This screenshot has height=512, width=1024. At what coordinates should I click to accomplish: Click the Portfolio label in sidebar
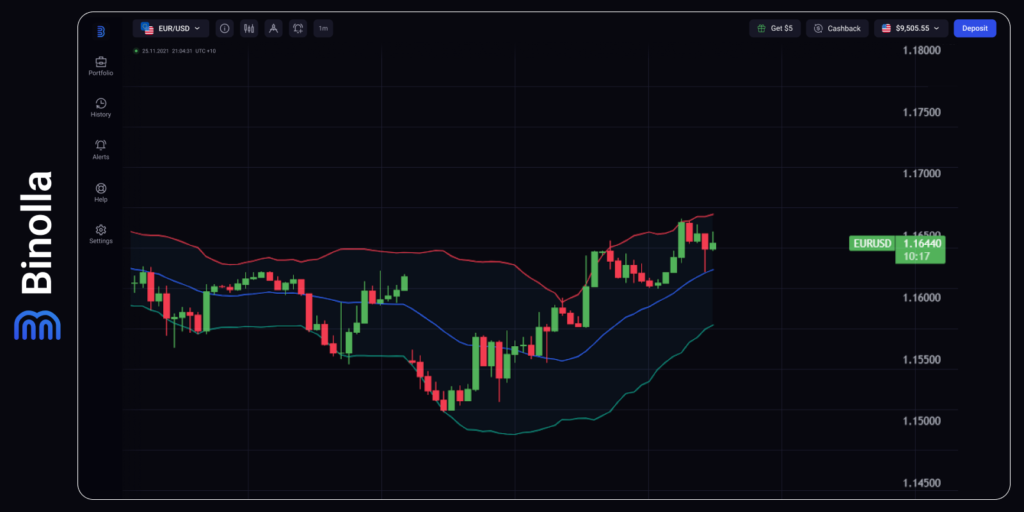click(x=101, y=73)
